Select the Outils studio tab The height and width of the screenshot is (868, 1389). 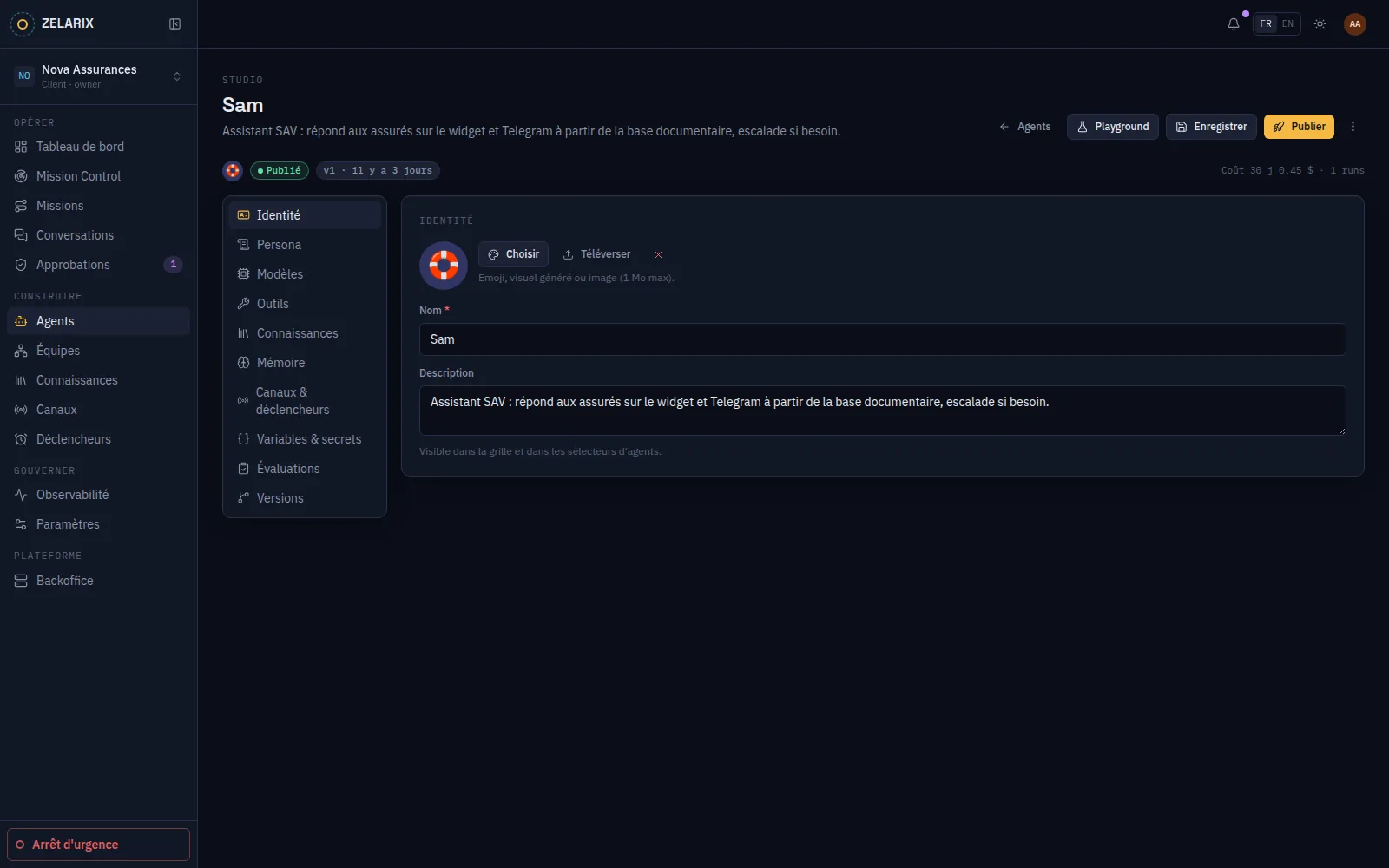(x=305, y=304)
